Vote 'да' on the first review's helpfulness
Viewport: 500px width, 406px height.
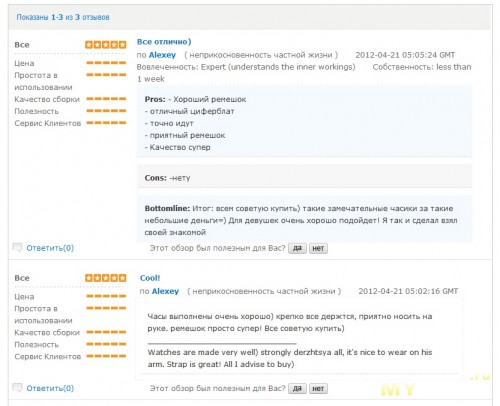[297, 248]
